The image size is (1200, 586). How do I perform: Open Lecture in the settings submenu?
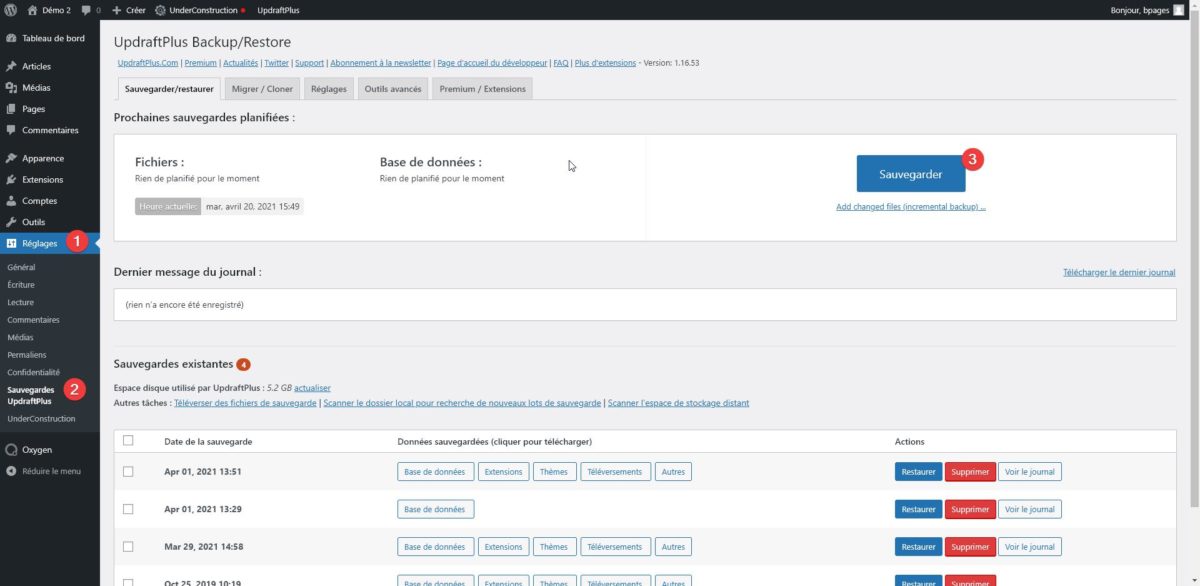[x=20, y=302]
